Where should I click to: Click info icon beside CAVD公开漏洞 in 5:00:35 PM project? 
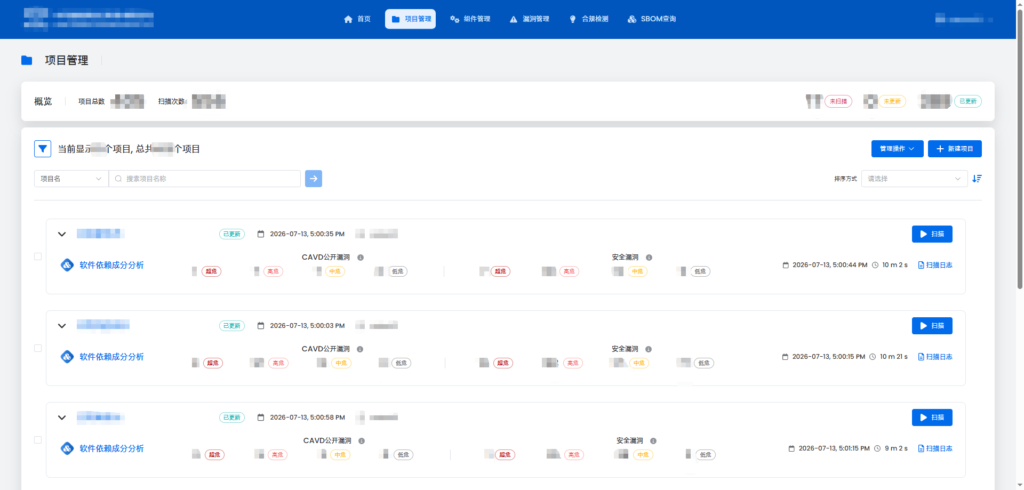pyautogui.click(x=360, y=257)
